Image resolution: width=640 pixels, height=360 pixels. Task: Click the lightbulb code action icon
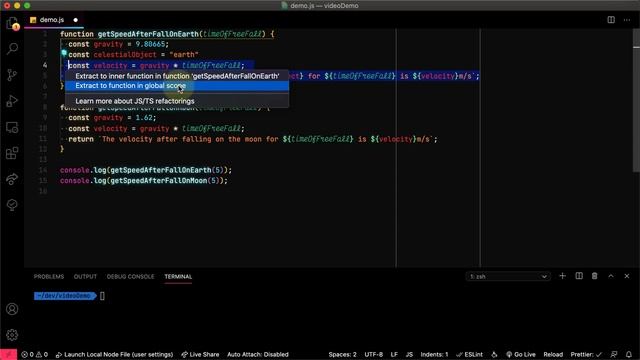pos(64,53)
